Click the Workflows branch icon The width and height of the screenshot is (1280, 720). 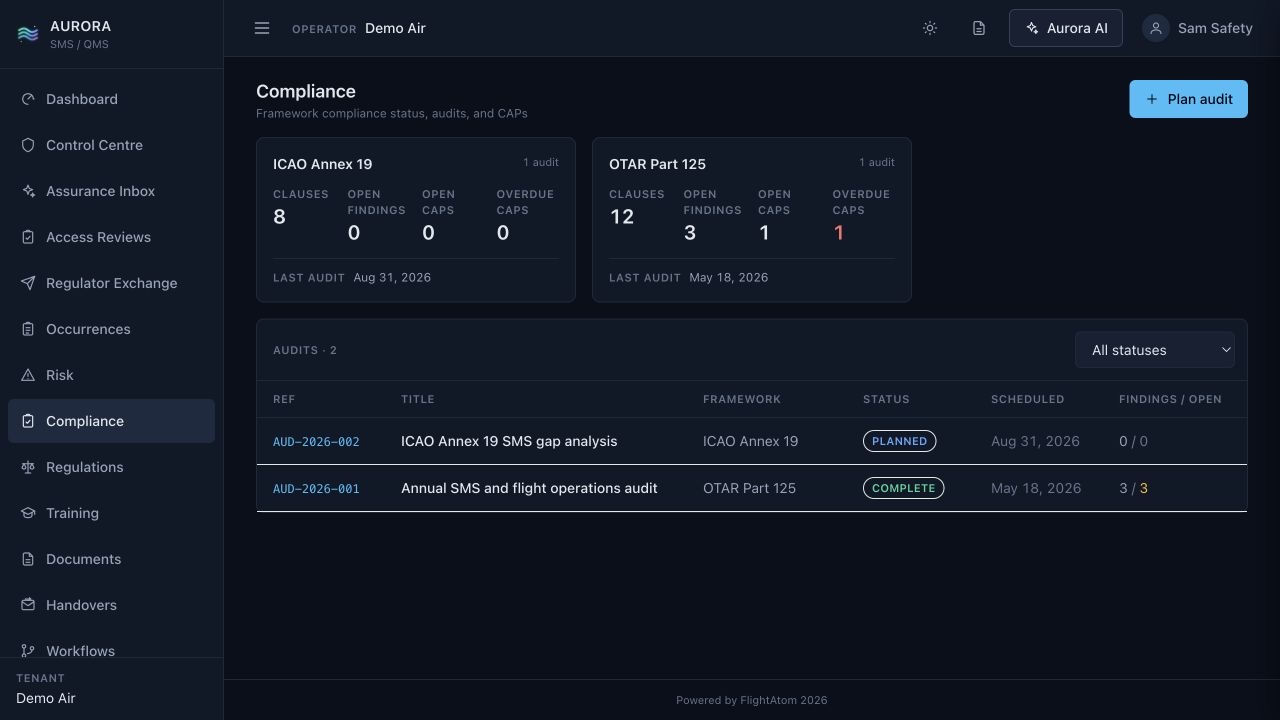point(28,651)
